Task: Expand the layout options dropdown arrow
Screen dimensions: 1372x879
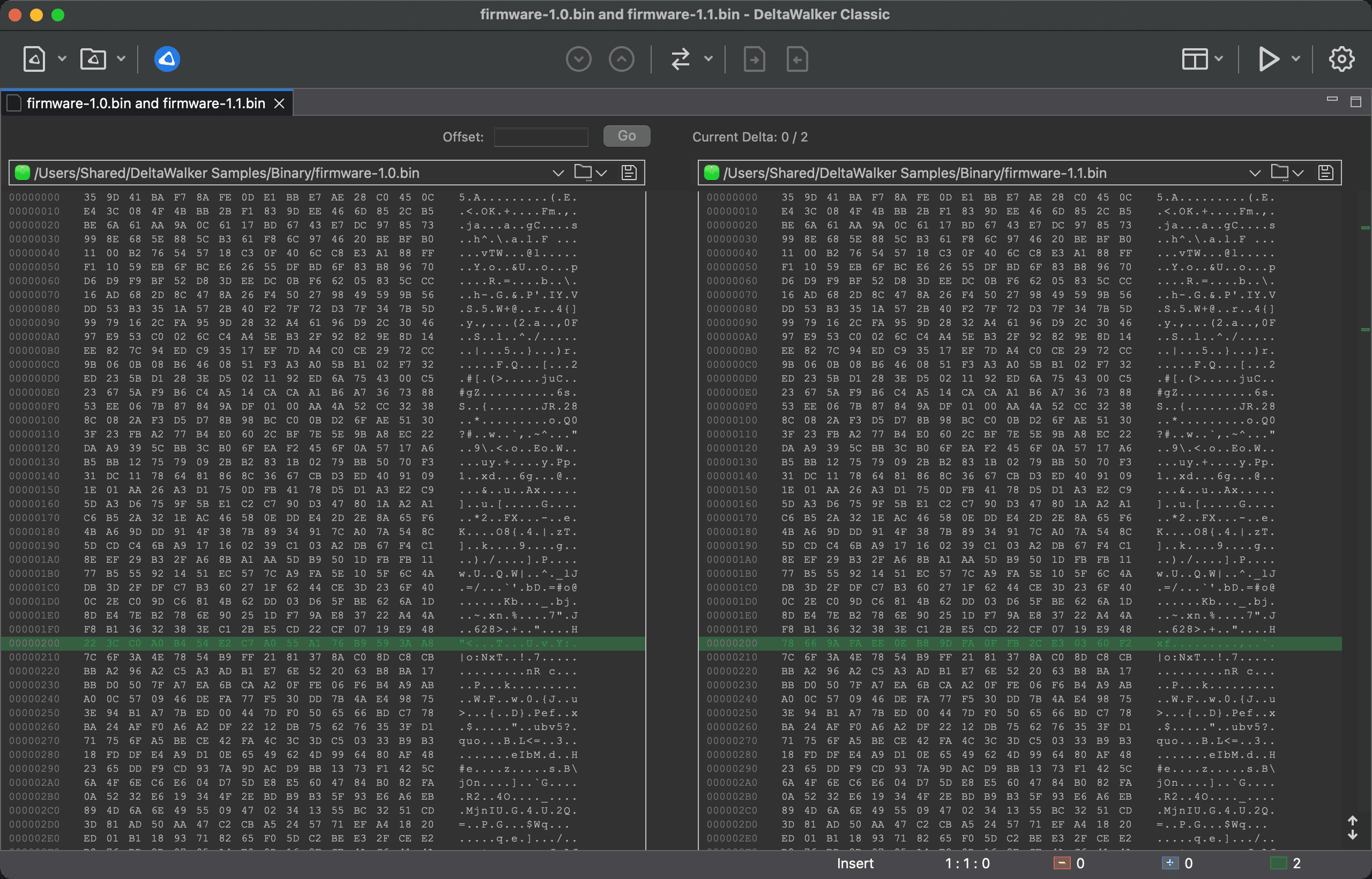Action: 1219,59
